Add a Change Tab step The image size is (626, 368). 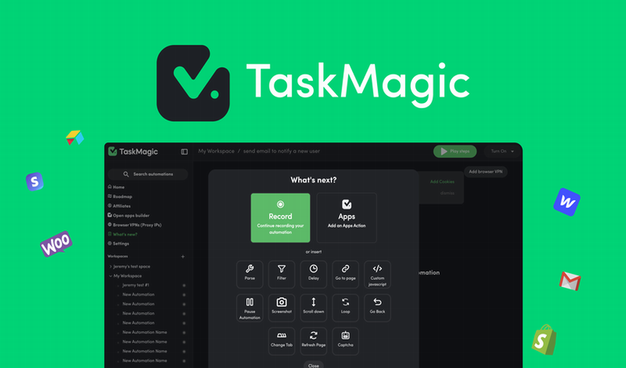281,341
